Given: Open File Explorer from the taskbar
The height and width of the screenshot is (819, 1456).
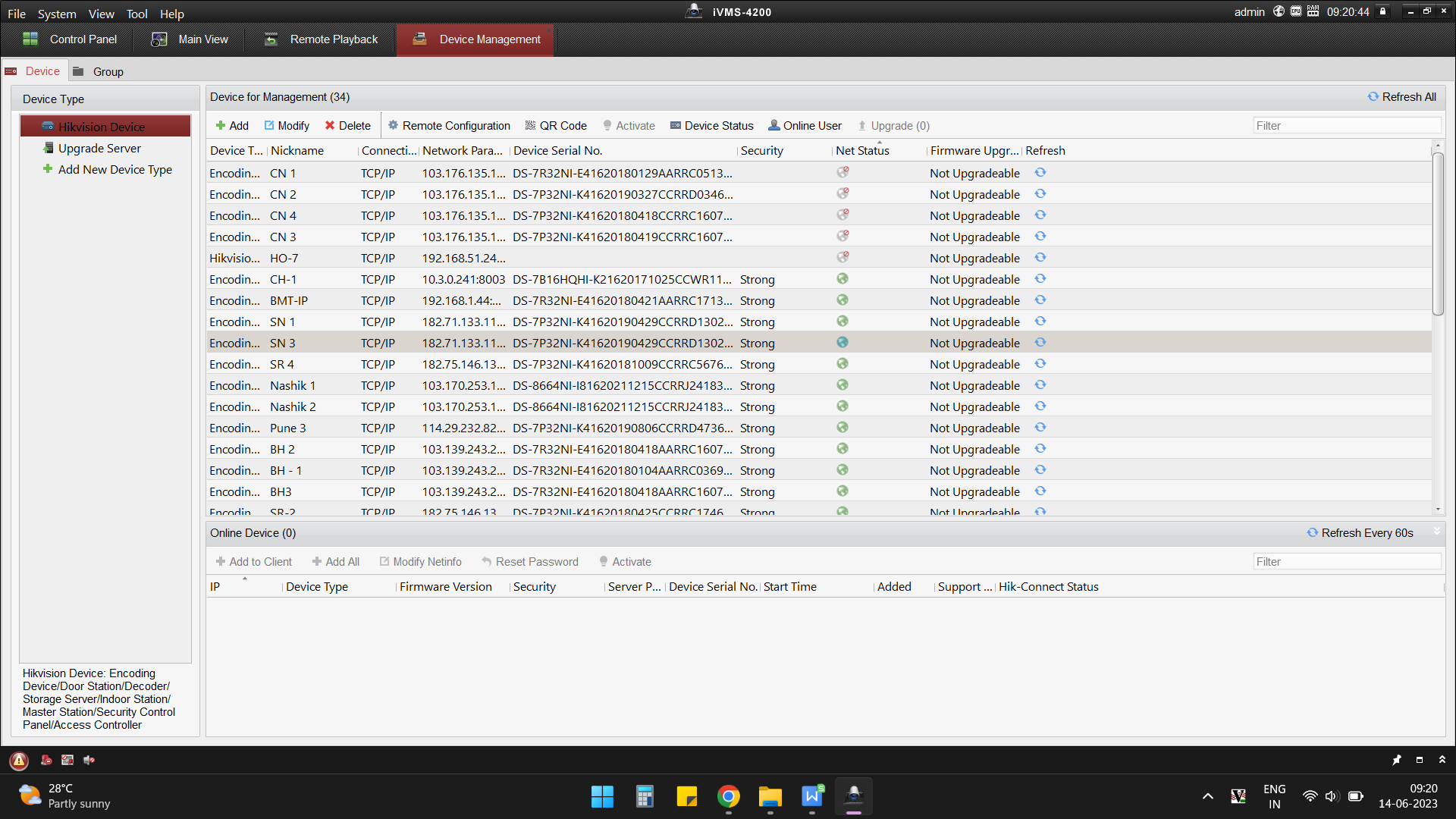Looking at the screenshot, I should click(770, 796).
